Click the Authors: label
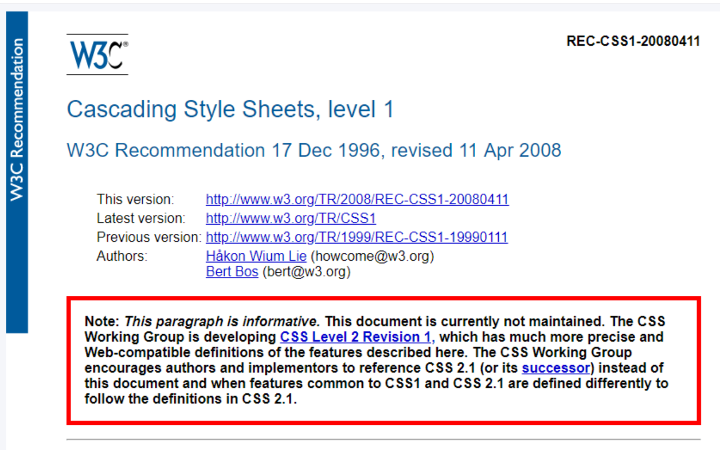Viewport: 720px width, 450px height. click(x=122, y=256)
